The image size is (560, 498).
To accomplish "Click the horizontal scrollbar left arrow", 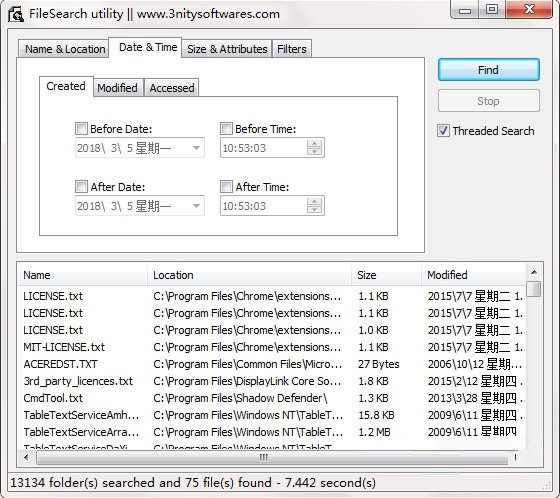I will pyautogui.click(x=26, y=457).
